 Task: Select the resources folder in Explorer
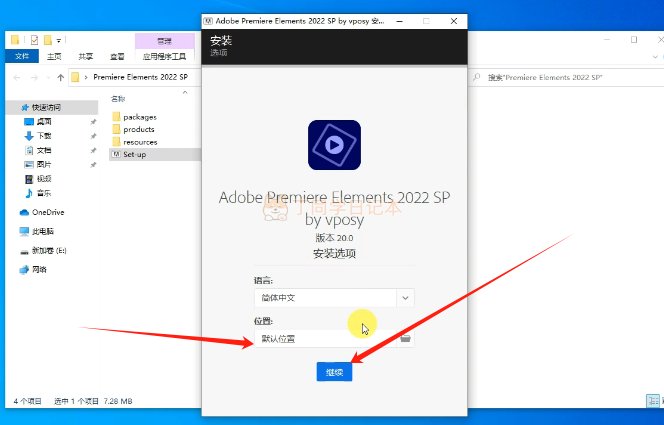(140, 142)
